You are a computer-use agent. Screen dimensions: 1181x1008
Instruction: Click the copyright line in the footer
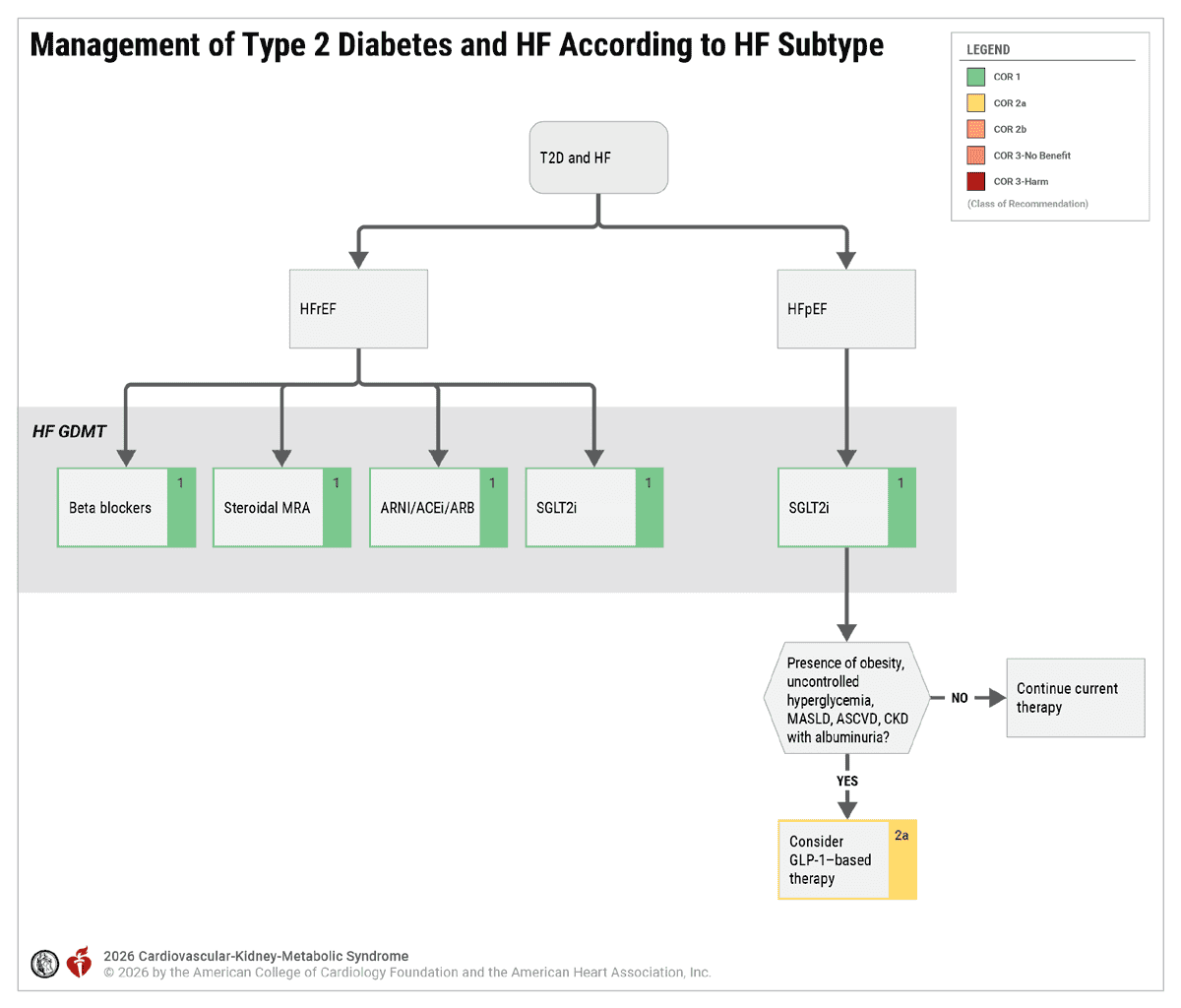[x=407, y=972]
